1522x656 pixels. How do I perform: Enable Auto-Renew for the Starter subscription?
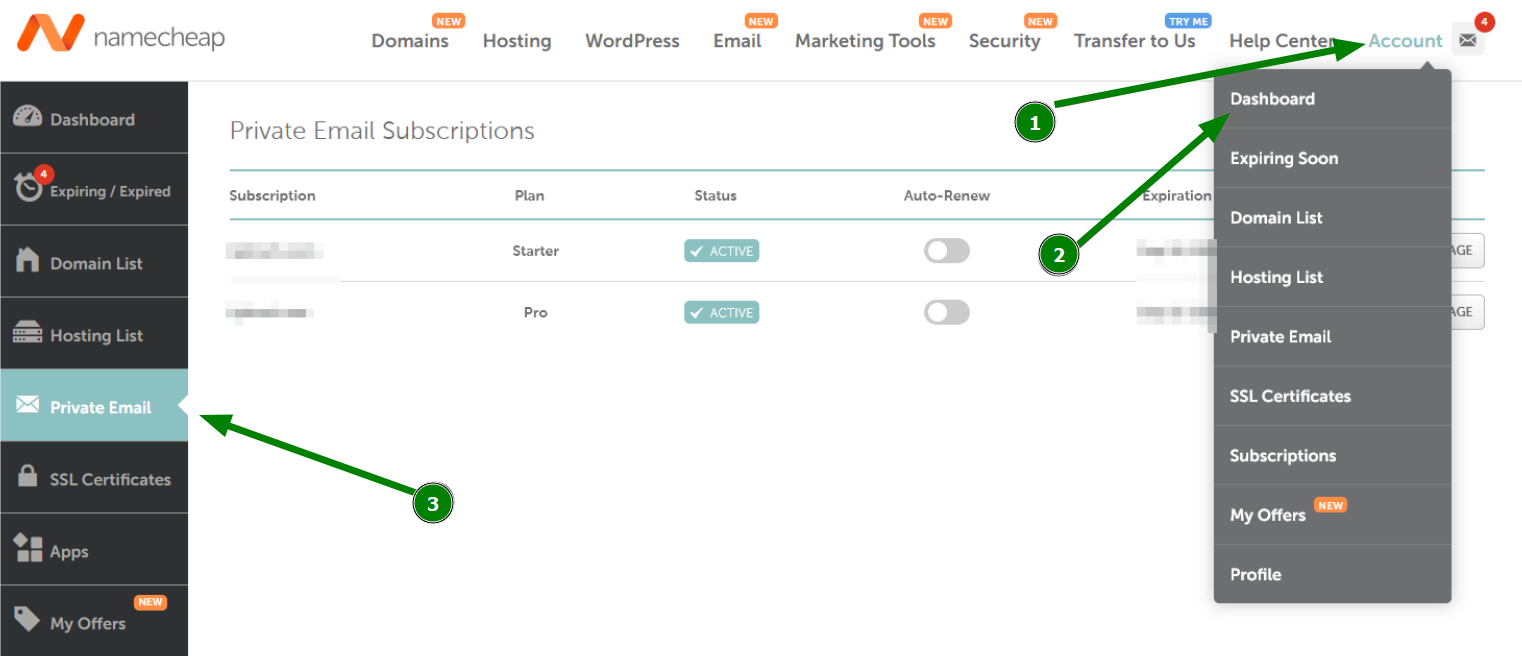click(x=946, y=250)
